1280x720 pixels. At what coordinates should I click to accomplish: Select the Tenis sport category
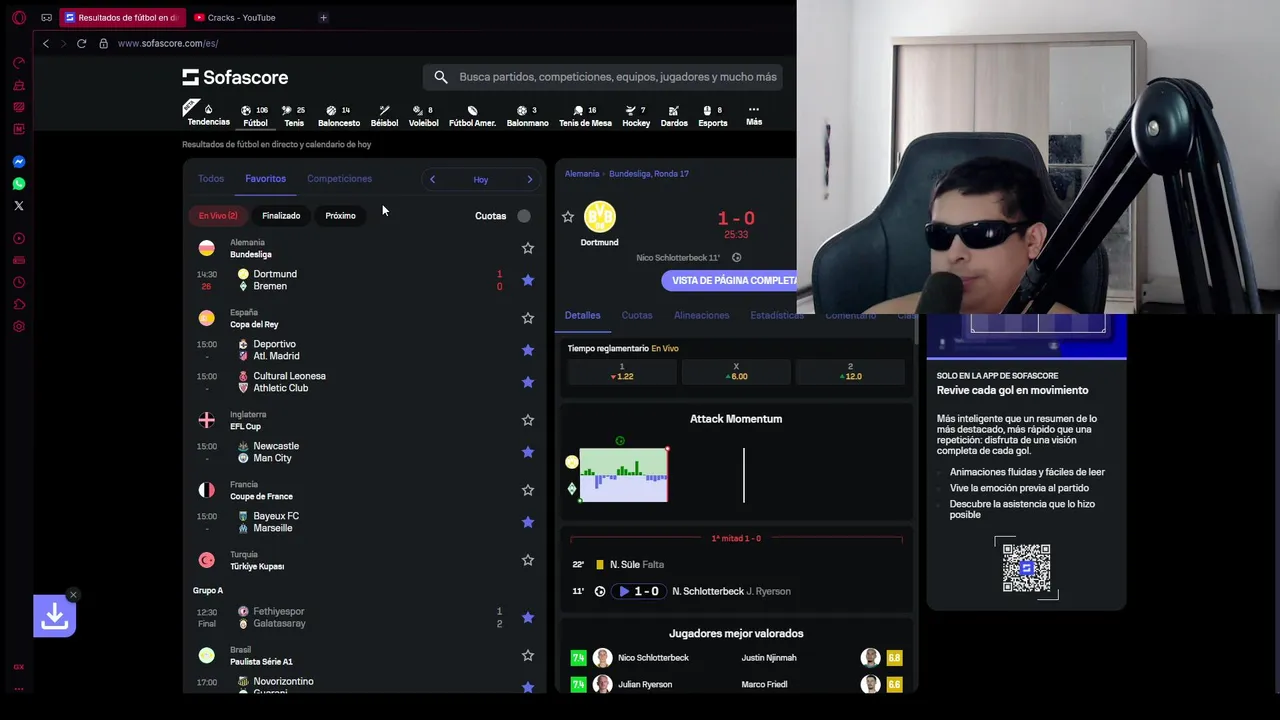click(x=294, y=116)
